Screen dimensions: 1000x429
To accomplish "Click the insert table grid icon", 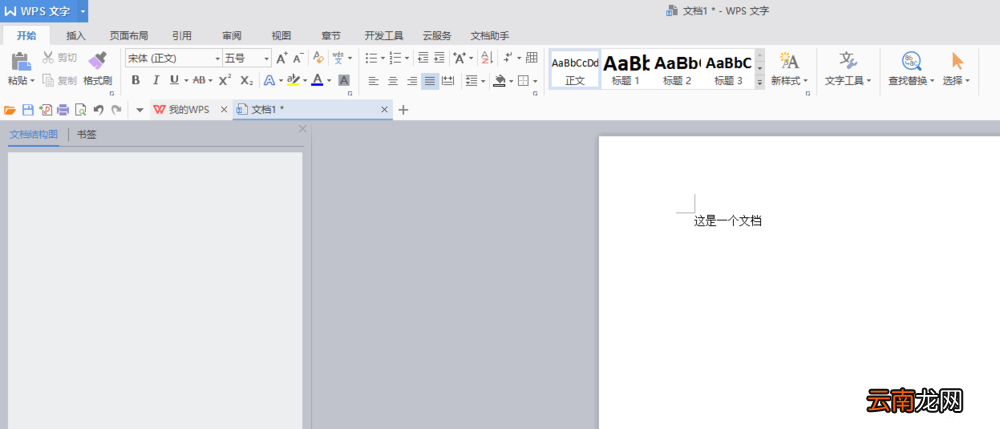I will pyautogui.click(x=531, y=58).
